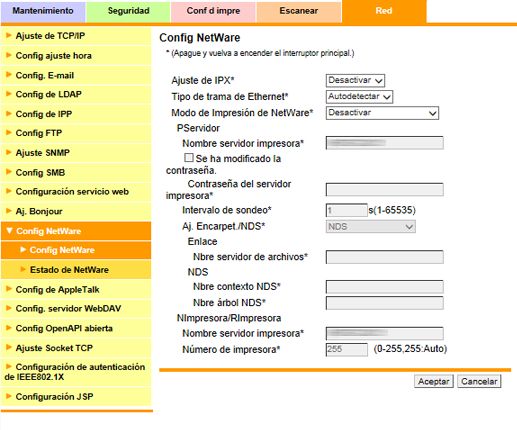Viewport: 517px width, 430px height.
Task: Click the Config SMB label
Action: (x=40, y=173)
